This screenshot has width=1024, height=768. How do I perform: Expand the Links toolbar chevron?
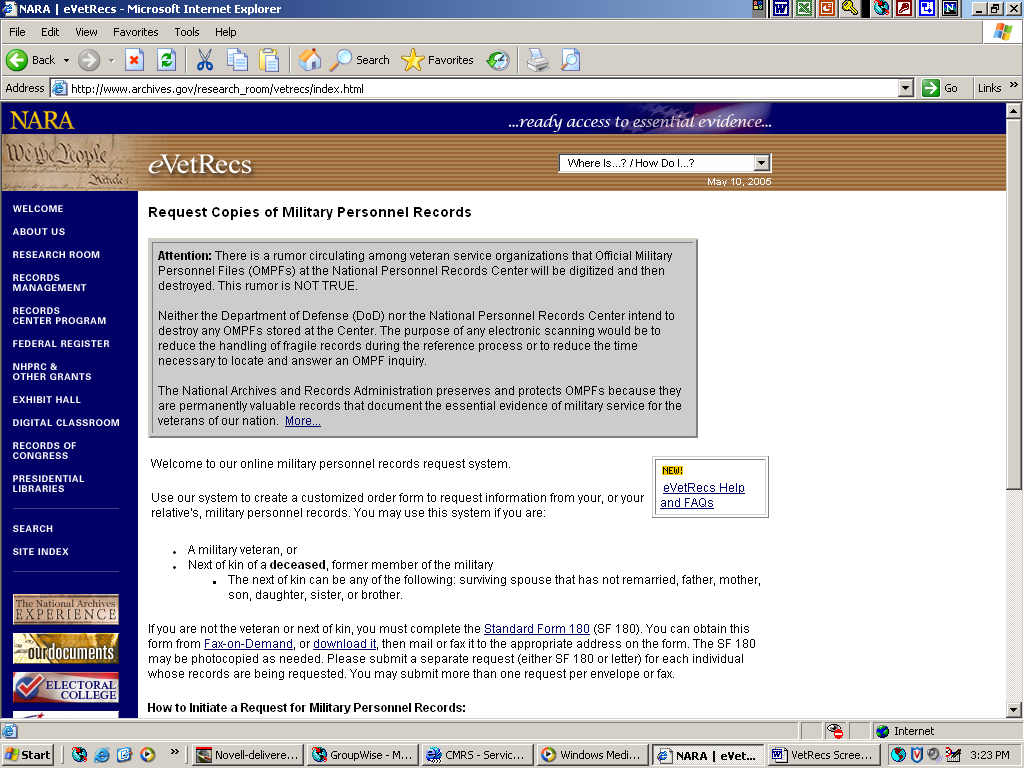tap(1014, 86)
